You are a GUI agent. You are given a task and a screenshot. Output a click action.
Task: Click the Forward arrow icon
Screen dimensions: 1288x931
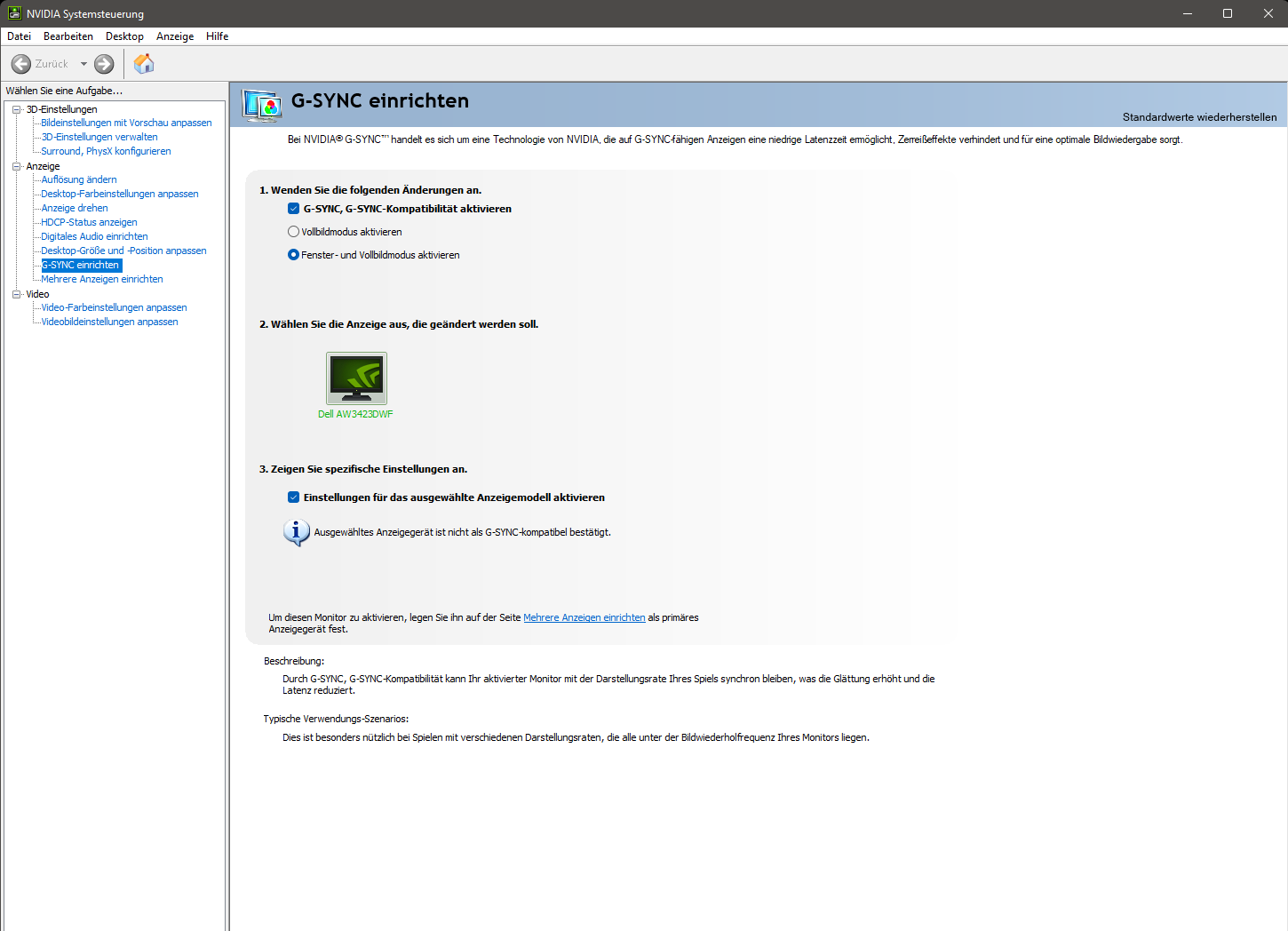point(104,64)
